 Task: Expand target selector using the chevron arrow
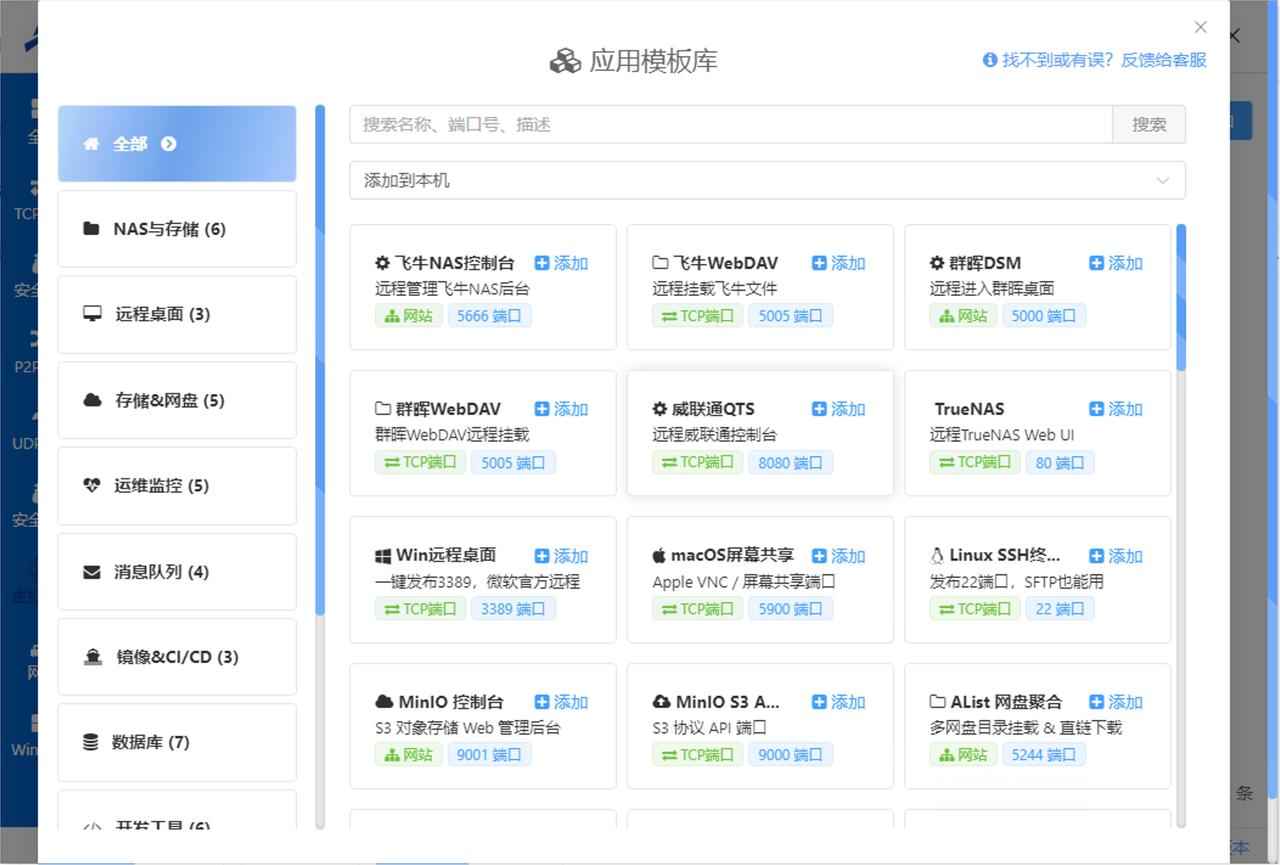pyautogui.click(x=1162, y=181)
